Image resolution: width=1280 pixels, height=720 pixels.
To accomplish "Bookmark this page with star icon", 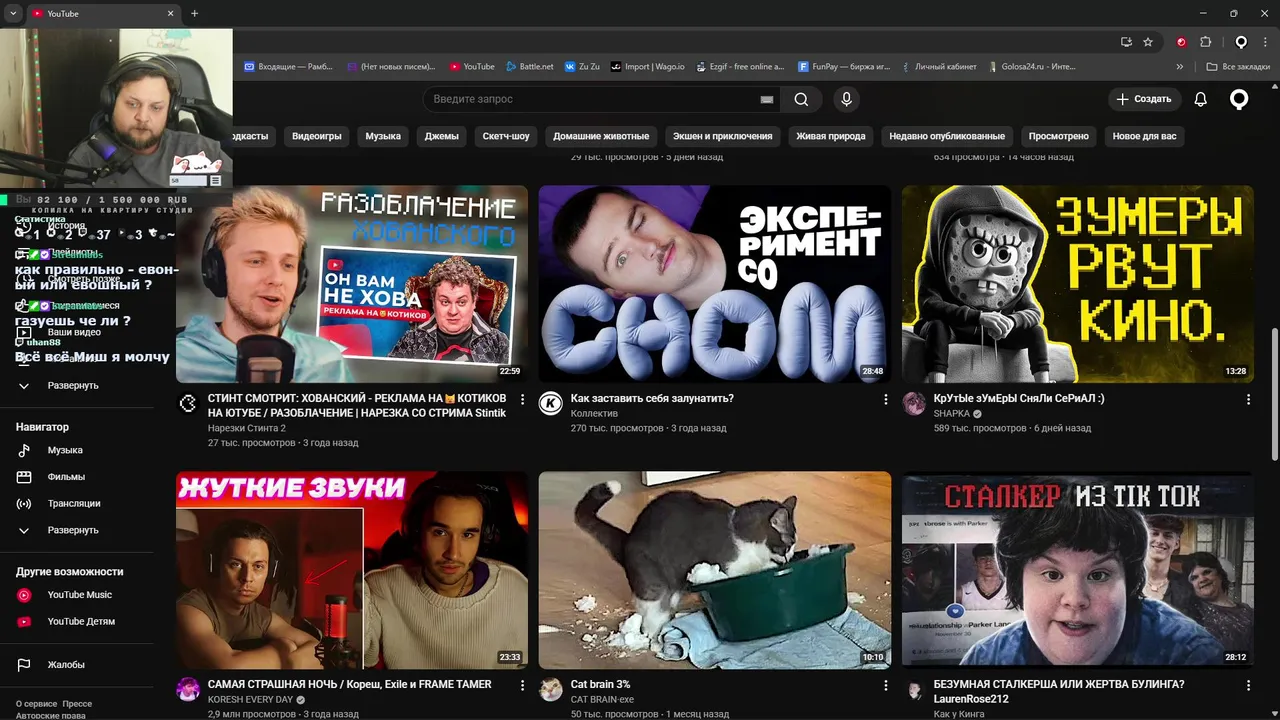I will point(1148,42).
